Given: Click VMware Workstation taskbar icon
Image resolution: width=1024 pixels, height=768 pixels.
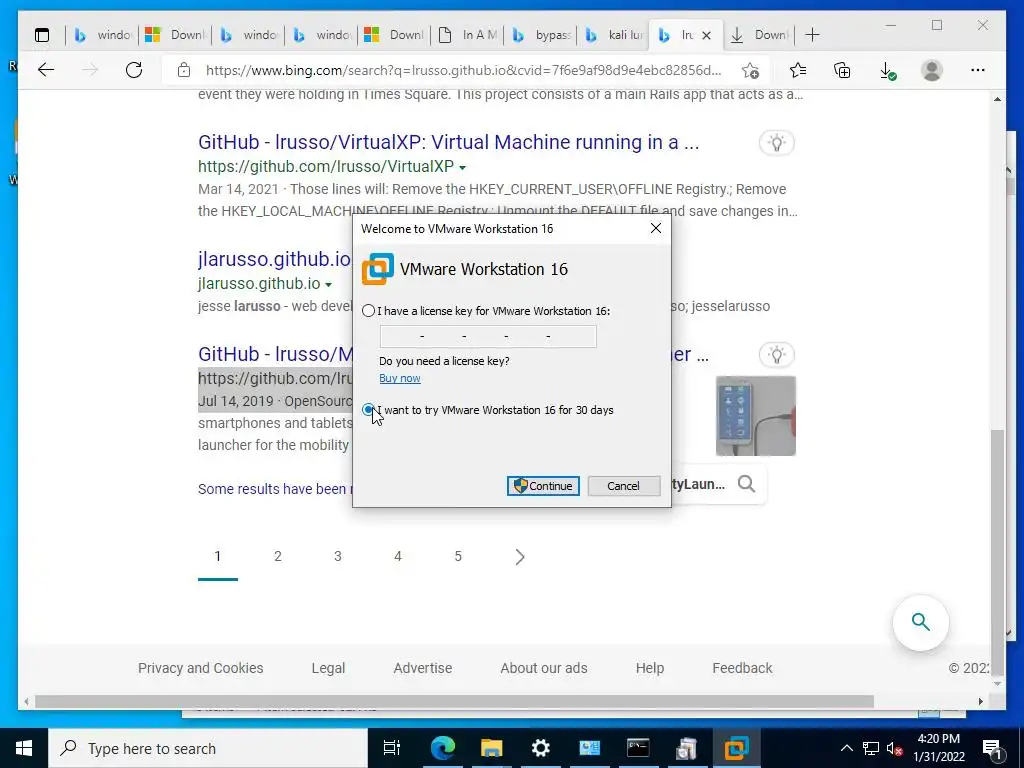Looking at the screenshot, I should [736, 748].
